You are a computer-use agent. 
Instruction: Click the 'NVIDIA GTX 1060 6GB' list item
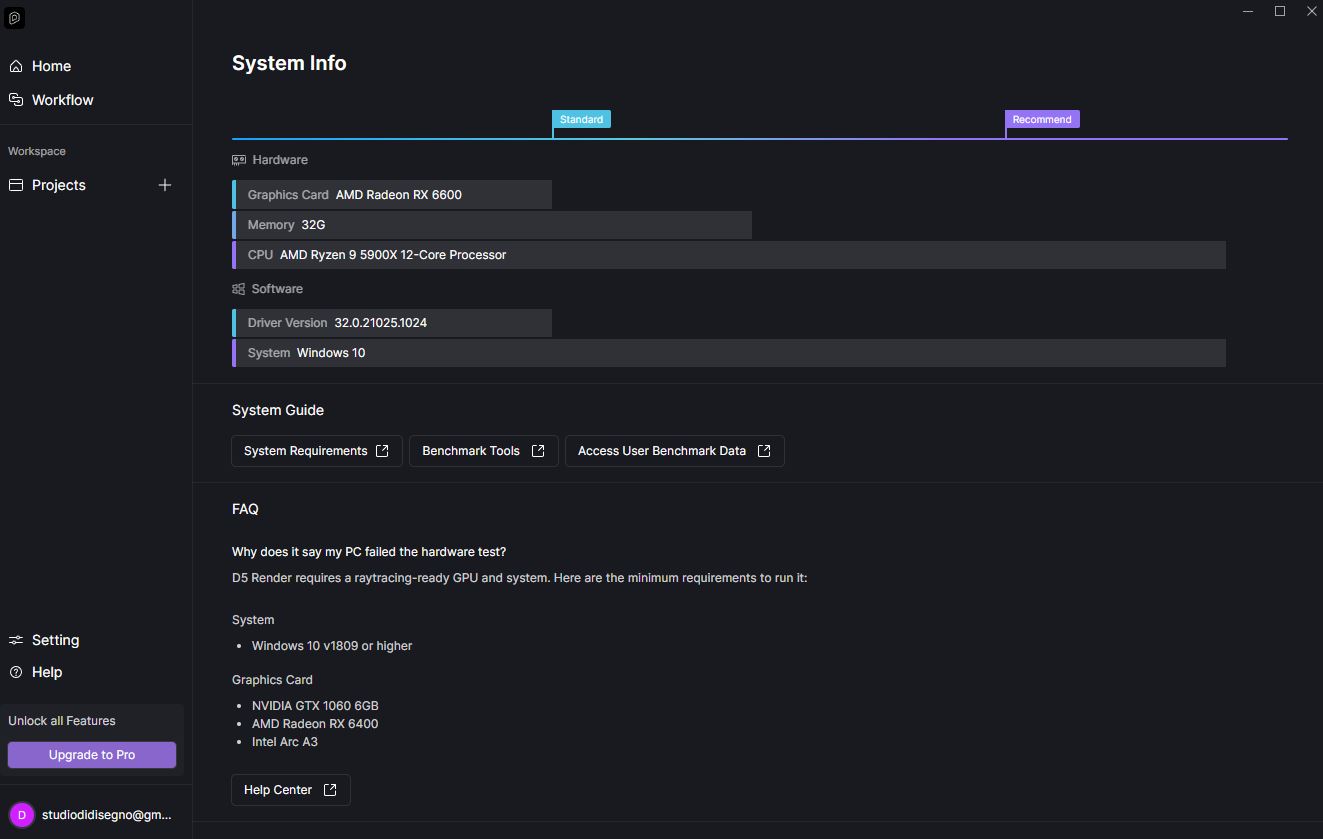[x=315, y=706]
